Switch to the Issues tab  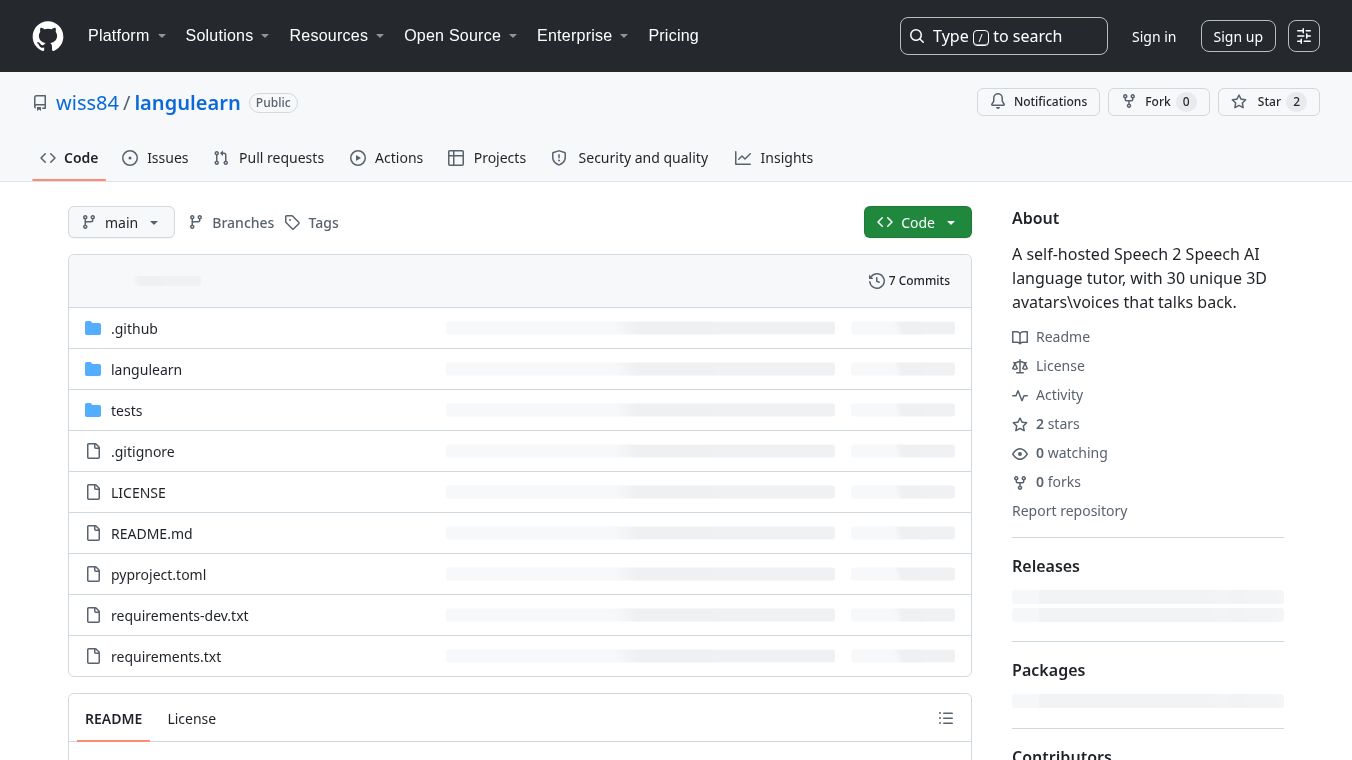(155, 158)
